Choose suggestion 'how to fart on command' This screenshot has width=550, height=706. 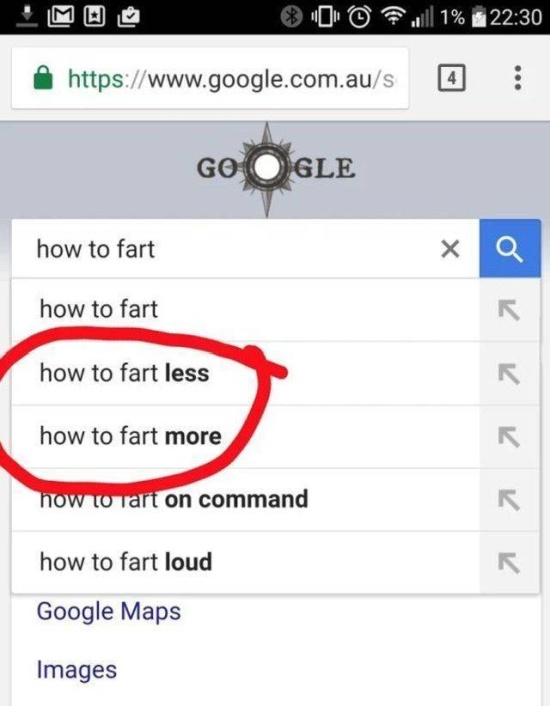[x=246, y=499]
